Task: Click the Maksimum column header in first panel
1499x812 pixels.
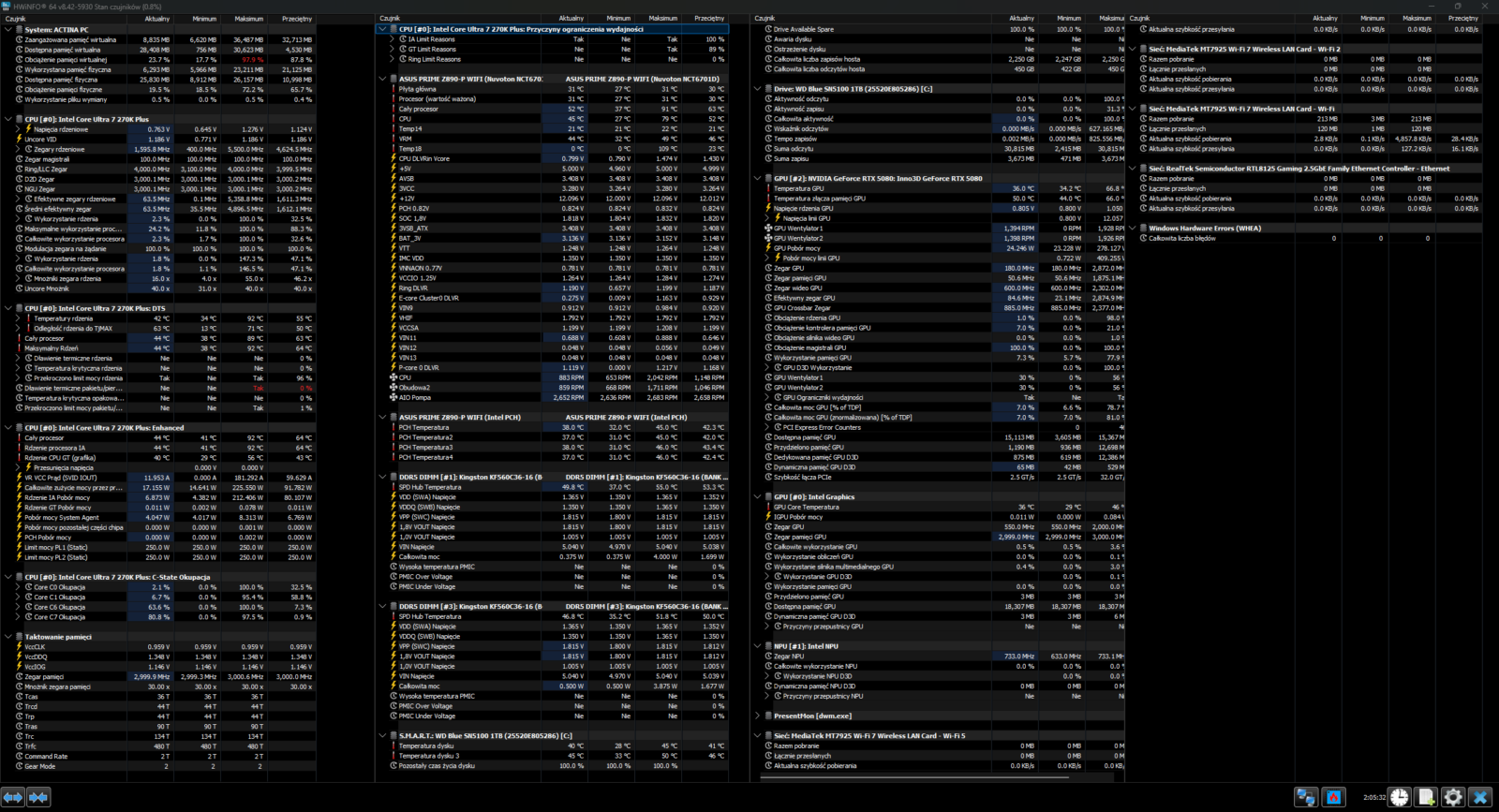Action: point(248,19)
